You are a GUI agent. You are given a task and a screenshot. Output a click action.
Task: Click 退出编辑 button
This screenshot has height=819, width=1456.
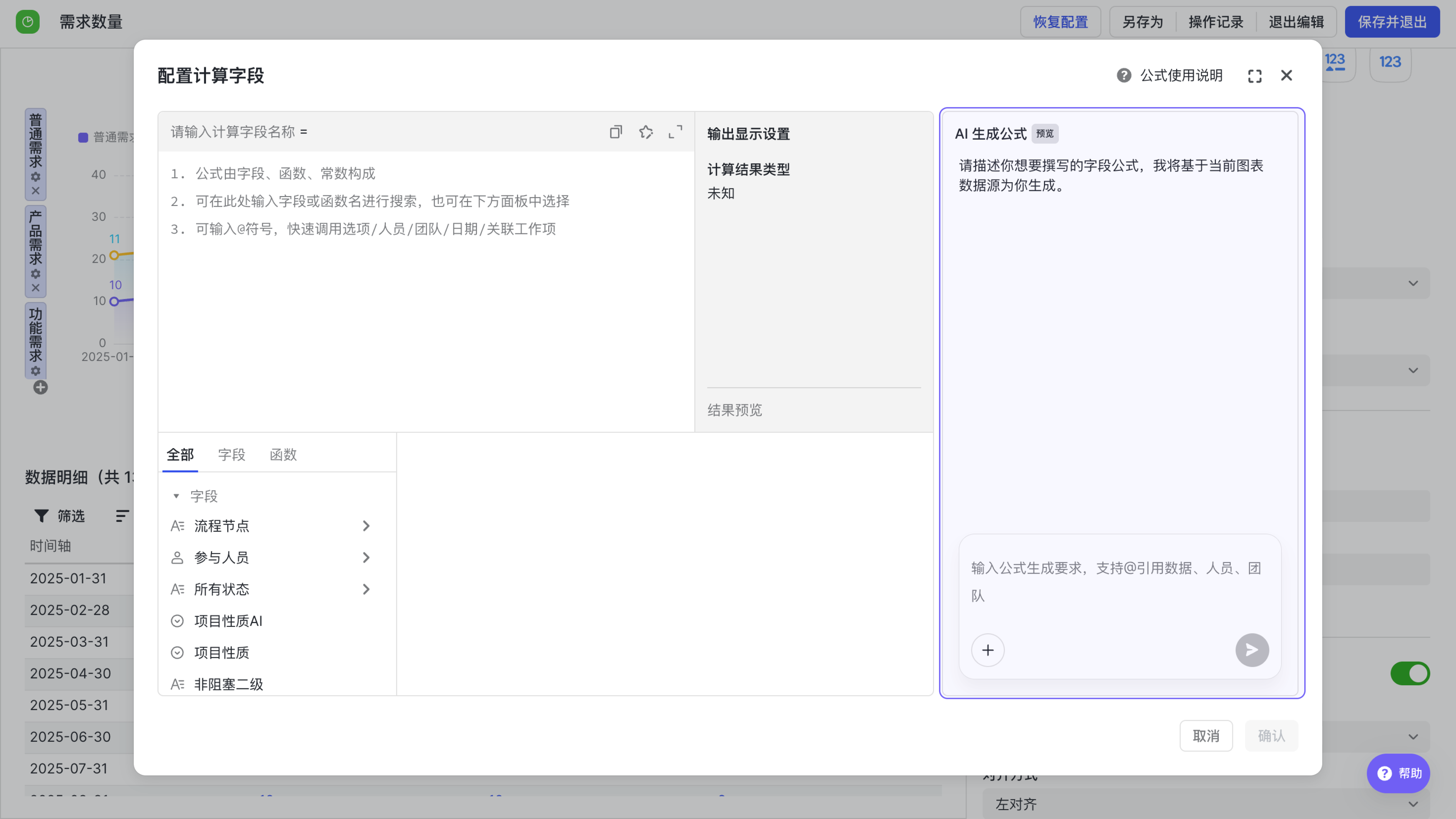pos(1296,22)
